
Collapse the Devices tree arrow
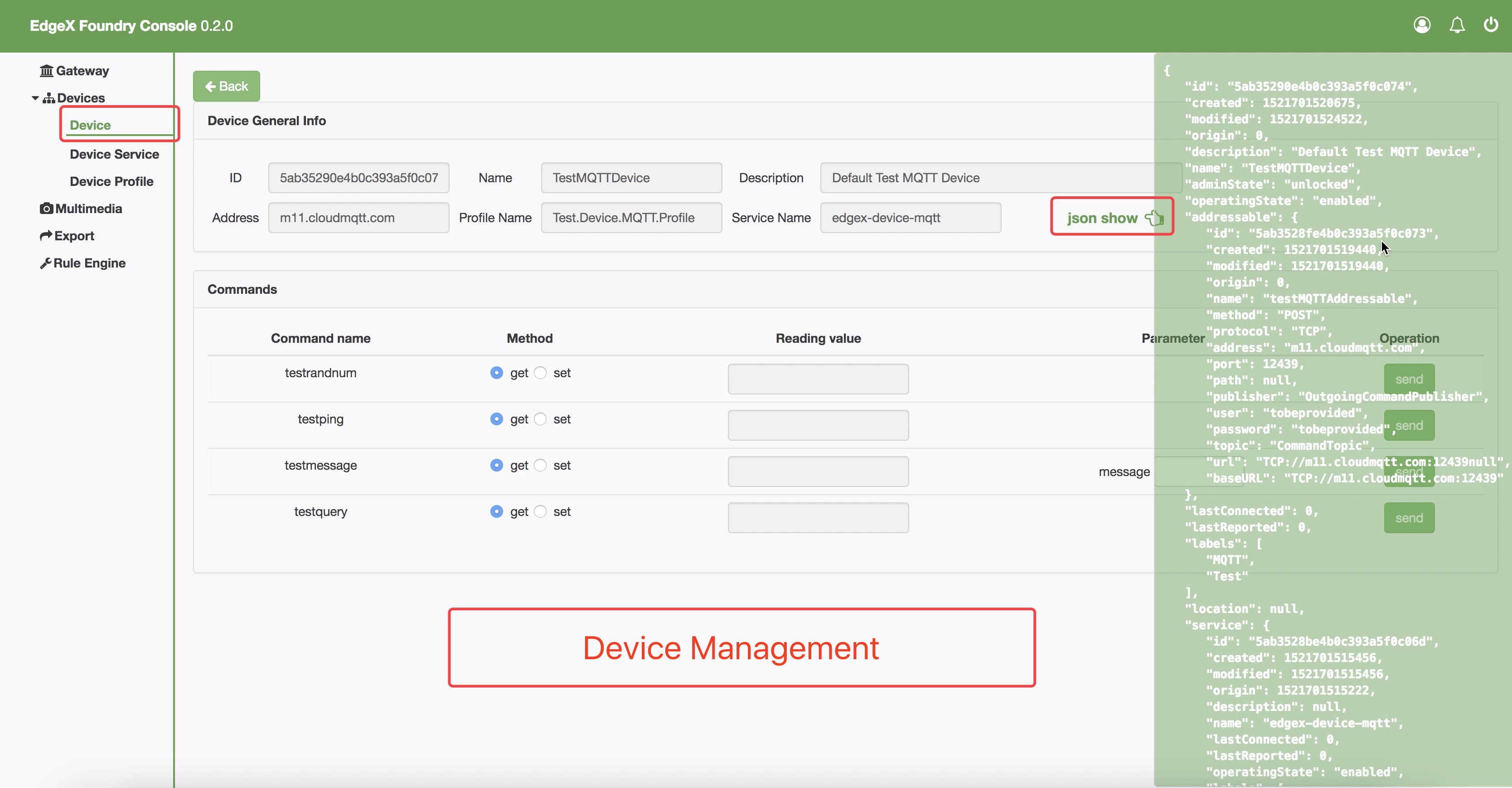(x=35, y=98)
